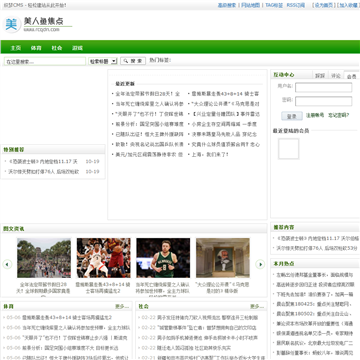
Task: Open the 游戏 navigation menu item
Action: (x=77, y=48)
